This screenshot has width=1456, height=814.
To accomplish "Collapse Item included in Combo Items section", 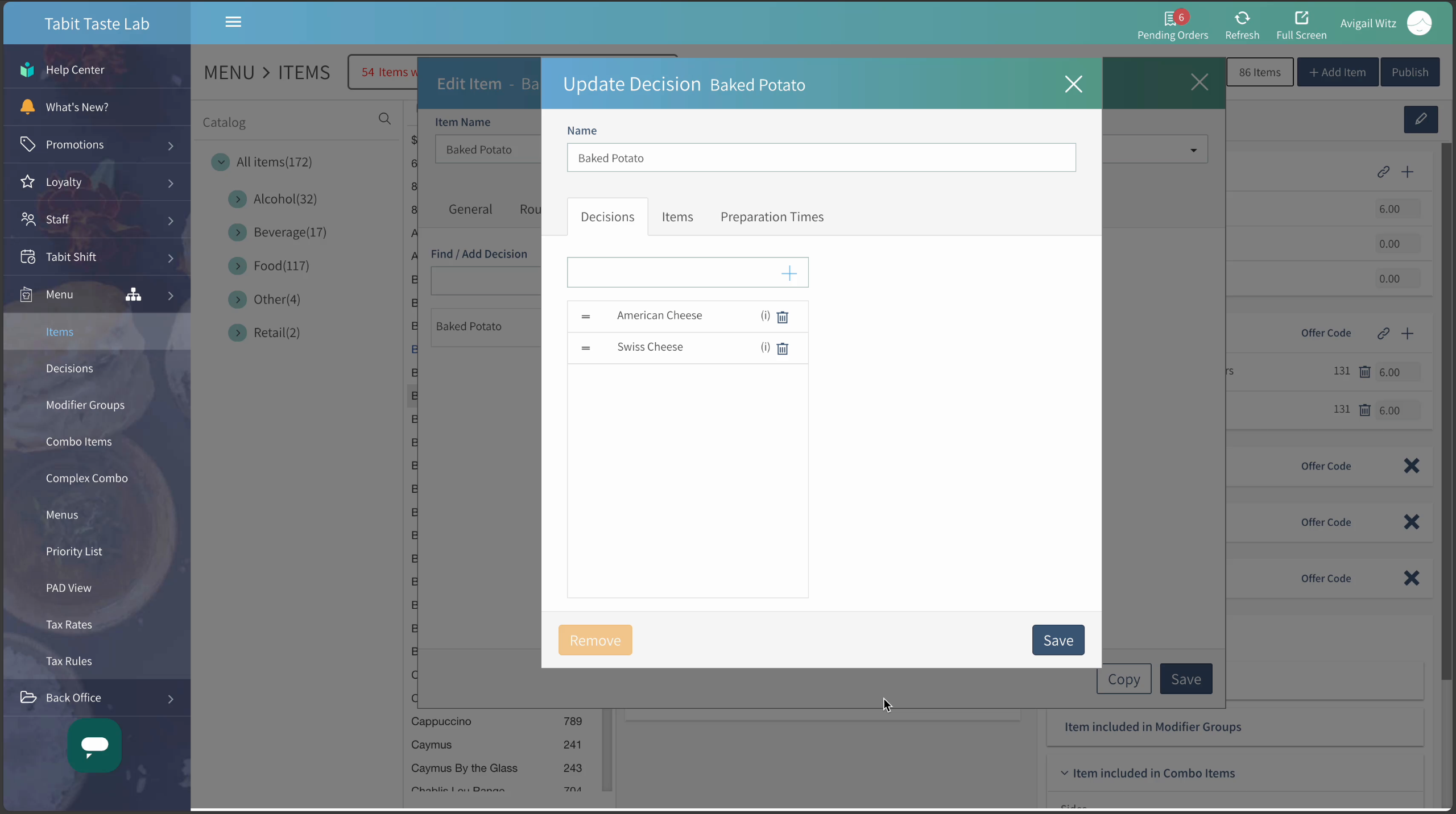I will 1064,773.
